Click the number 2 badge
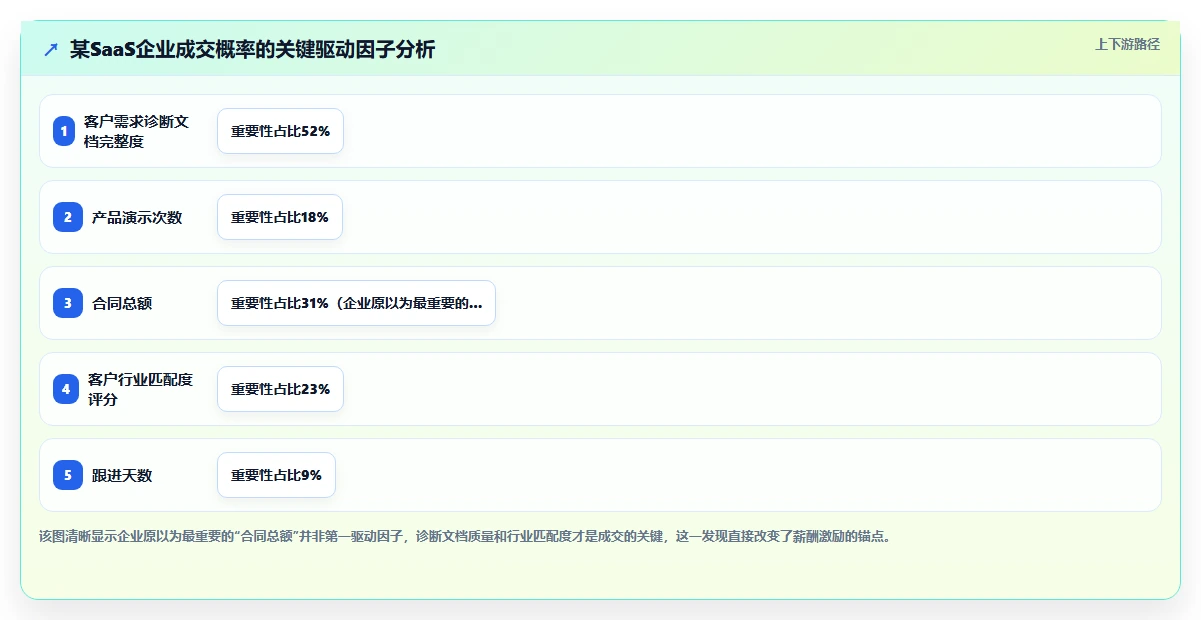This screenshot has height=620, width=1201. point(68,217)
